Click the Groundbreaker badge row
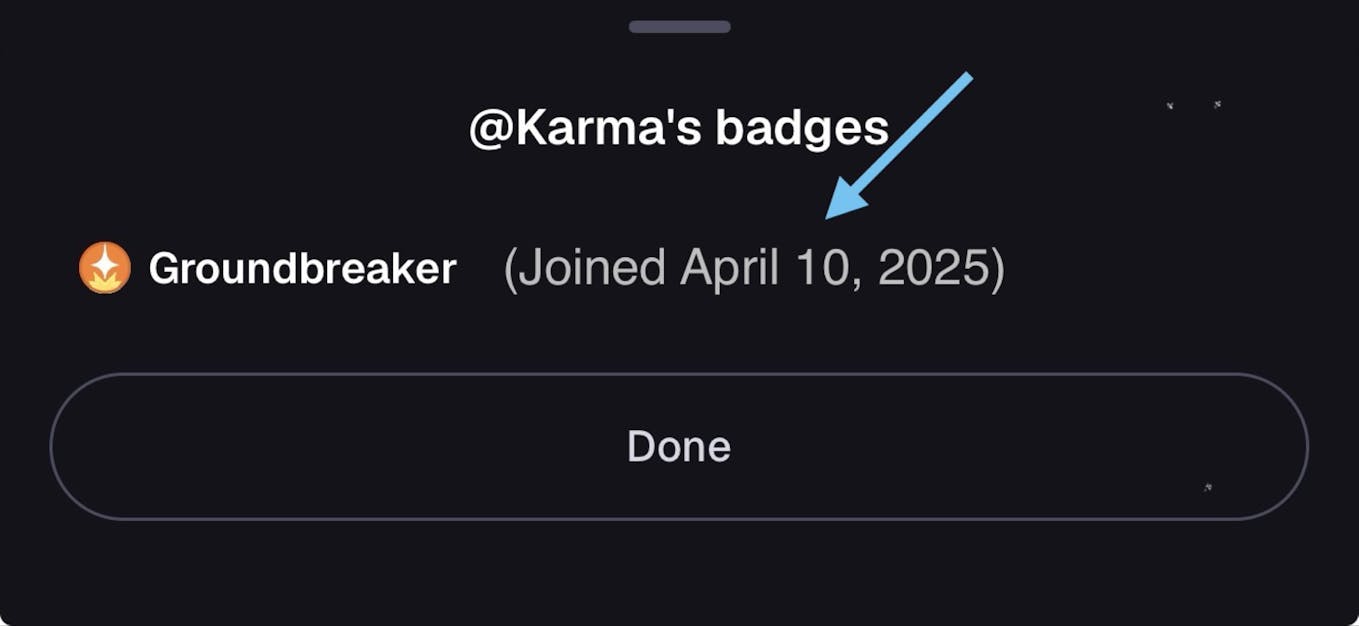Image resolution: width=1359 pixels, height=626 pixels. pos(540,269)
